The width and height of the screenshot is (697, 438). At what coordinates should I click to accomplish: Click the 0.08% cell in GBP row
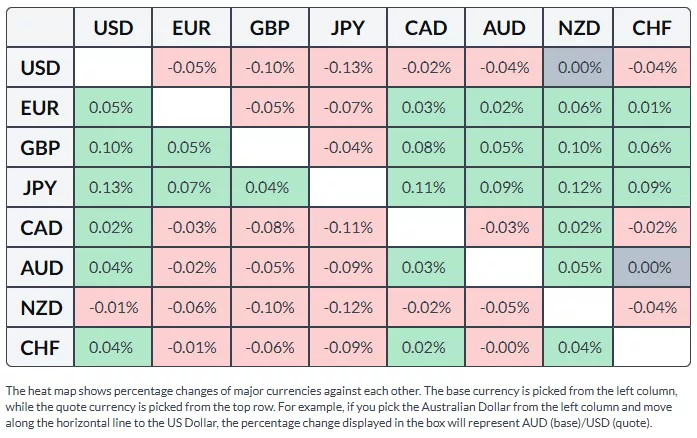pos(426,148)
